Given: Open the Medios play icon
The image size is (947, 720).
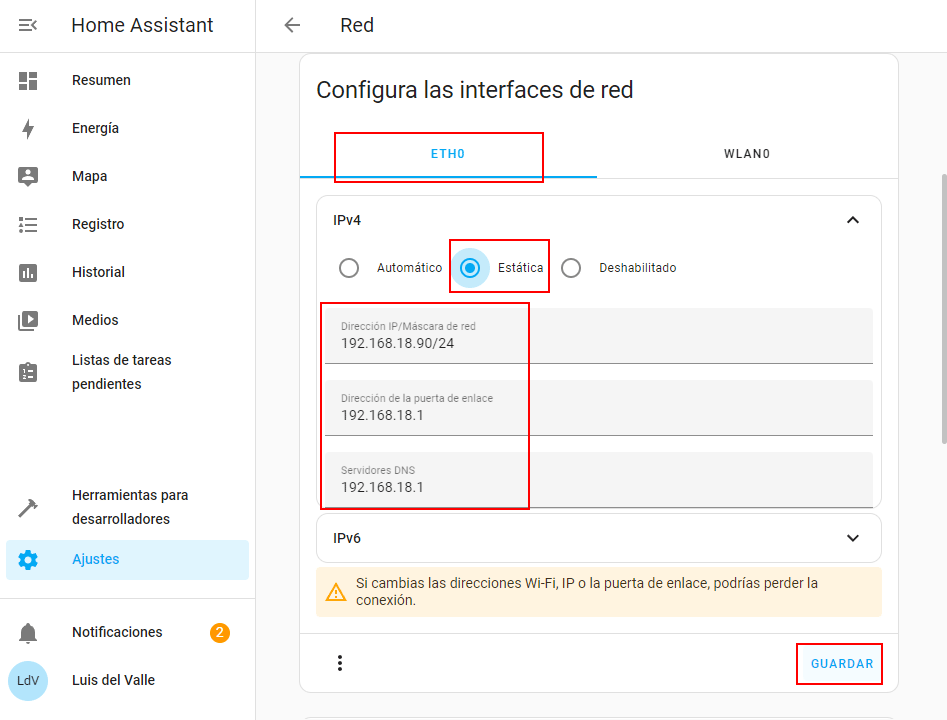Looking at the screenshot, I should click(x=28, y=321).
